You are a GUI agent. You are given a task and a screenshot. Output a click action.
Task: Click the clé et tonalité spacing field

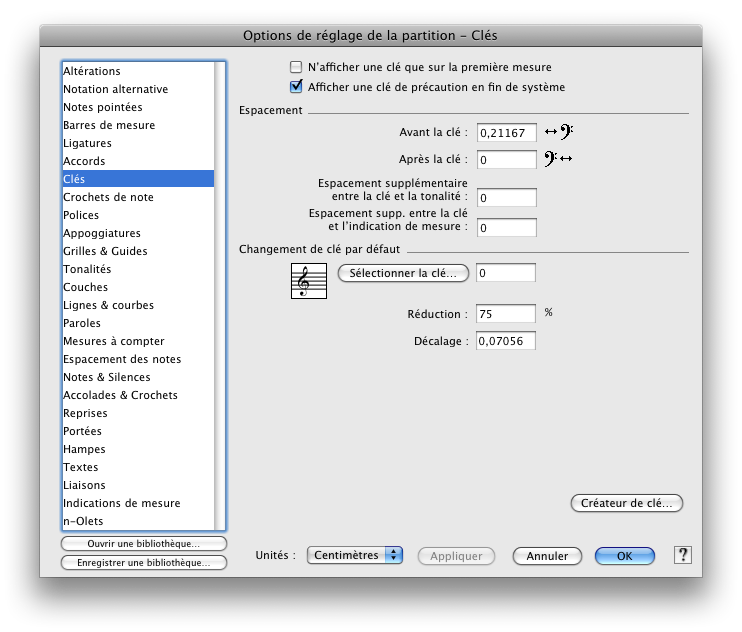coord(506,198)
